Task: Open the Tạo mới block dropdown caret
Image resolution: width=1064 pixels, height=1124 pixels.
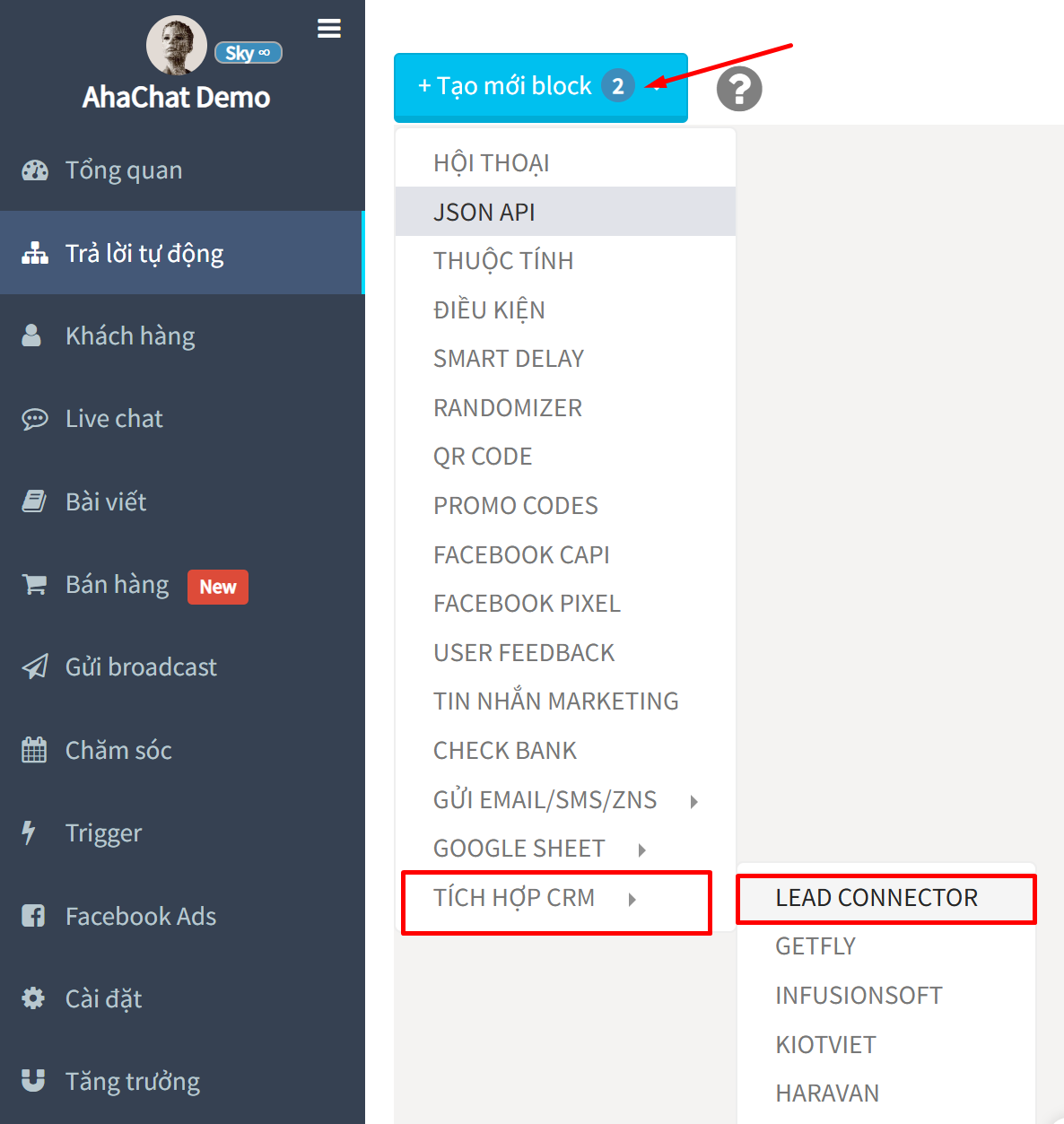Action: 658,88
